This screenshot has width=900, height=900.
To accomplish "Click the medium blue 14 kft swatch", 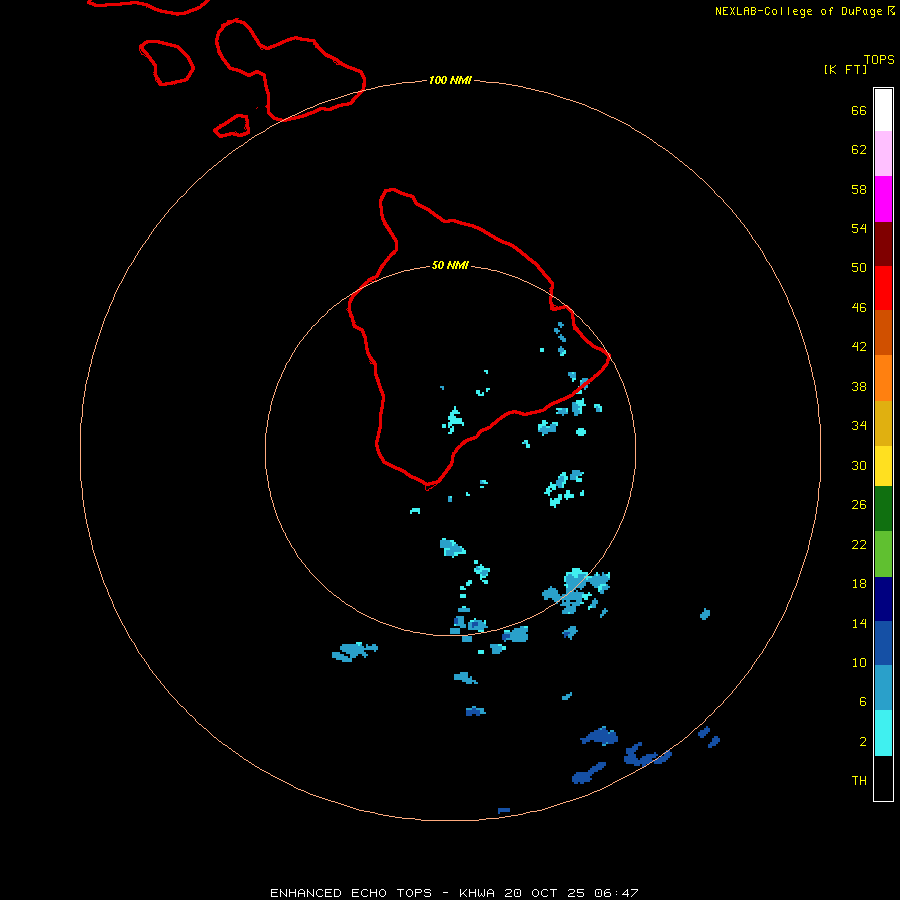I will 883,643.
